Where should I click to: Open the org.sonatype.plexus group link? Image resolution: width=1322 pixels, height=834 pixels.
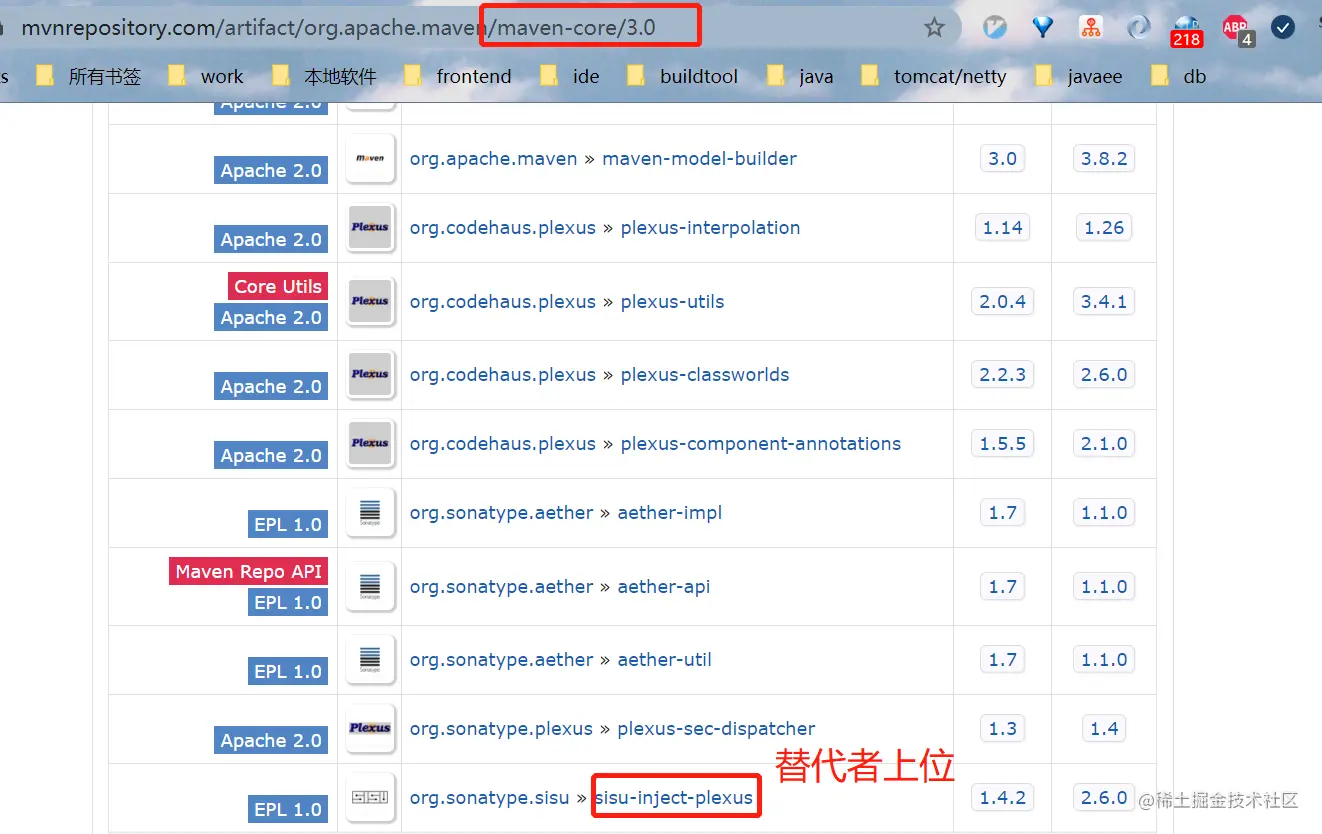501,728
